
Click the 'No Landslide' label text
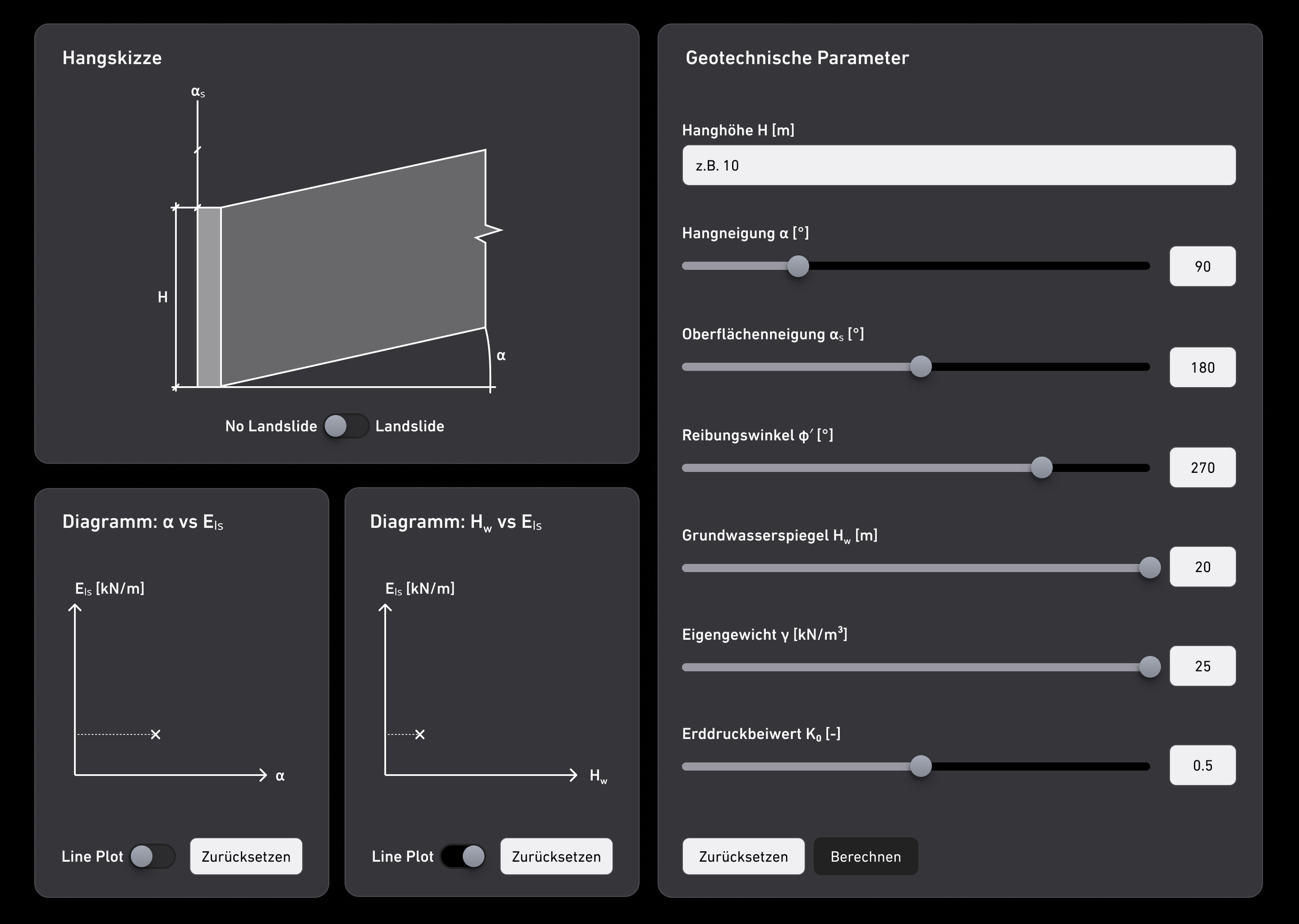[x=271, y=426]
